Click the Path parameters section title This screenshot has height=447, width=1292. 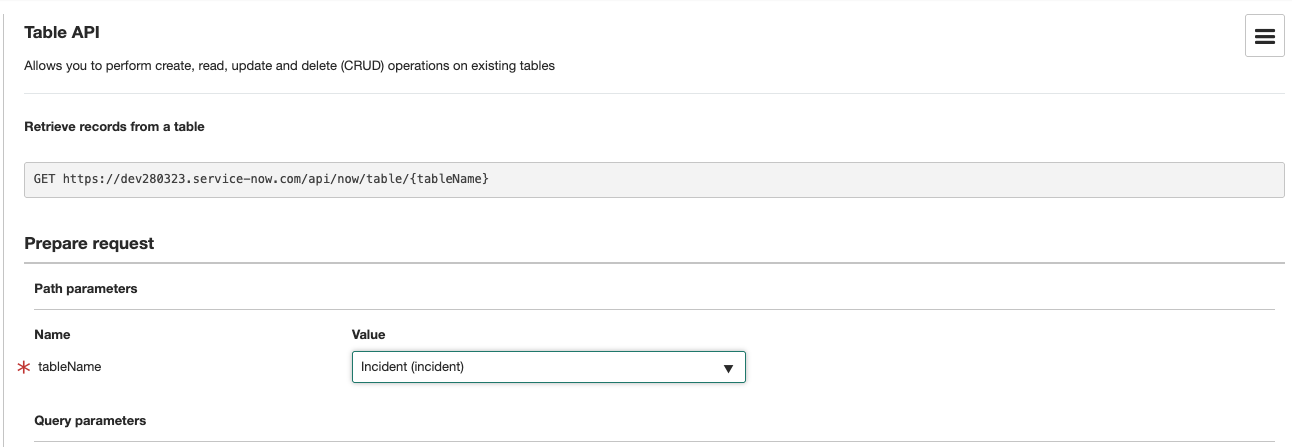(86, 288)
